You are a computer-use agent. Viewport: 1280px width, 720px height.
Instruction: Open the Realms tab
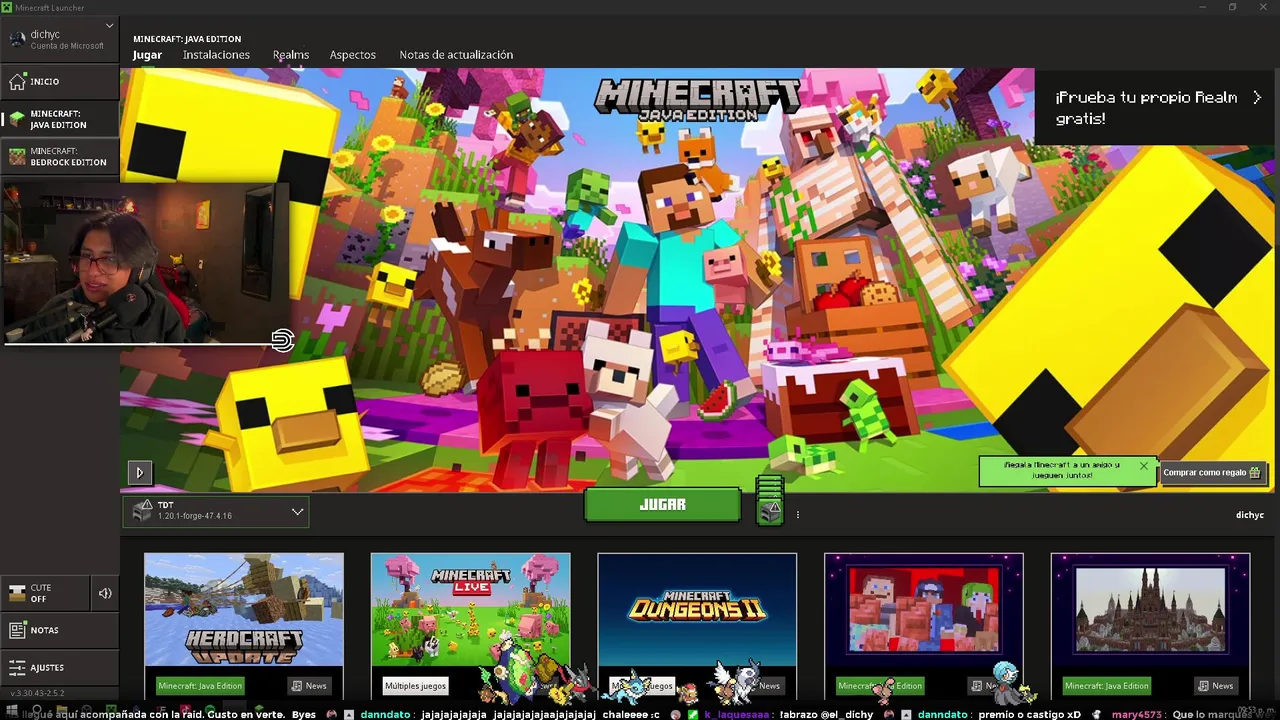[x=291, y=55]
